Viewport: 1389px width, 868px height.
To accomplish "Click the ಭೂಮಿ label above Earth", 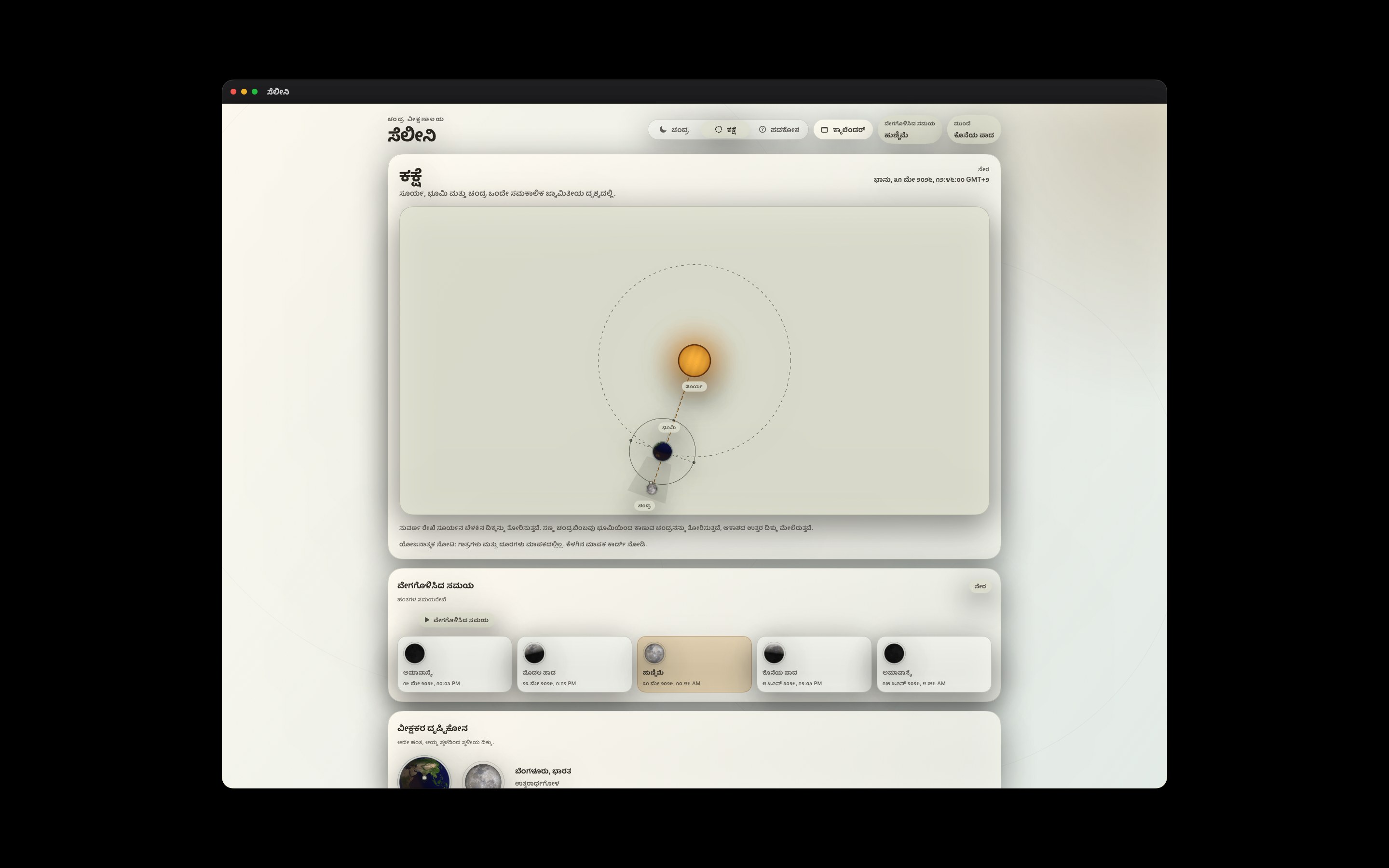I will (668, 428).
